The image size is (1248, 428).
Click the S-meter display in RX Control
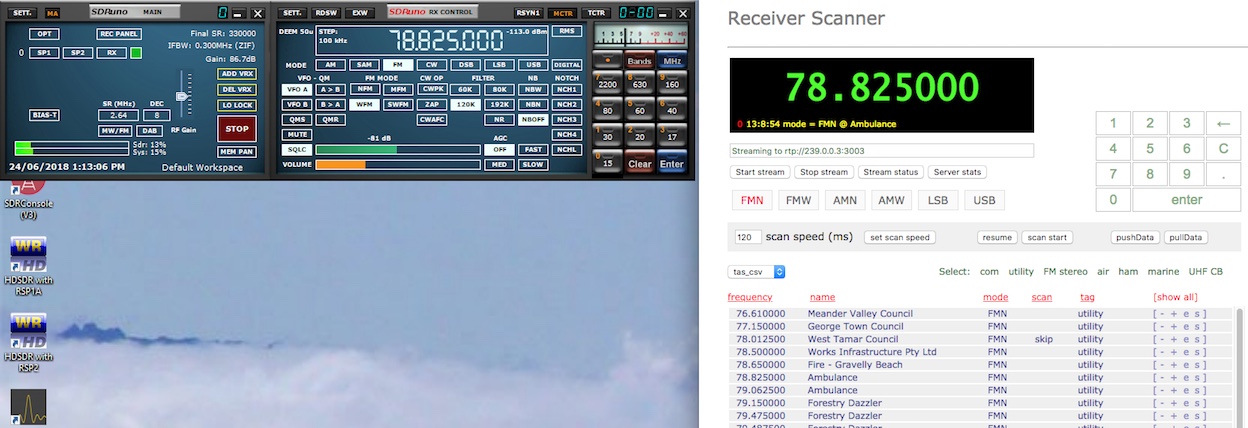[639, 35]
